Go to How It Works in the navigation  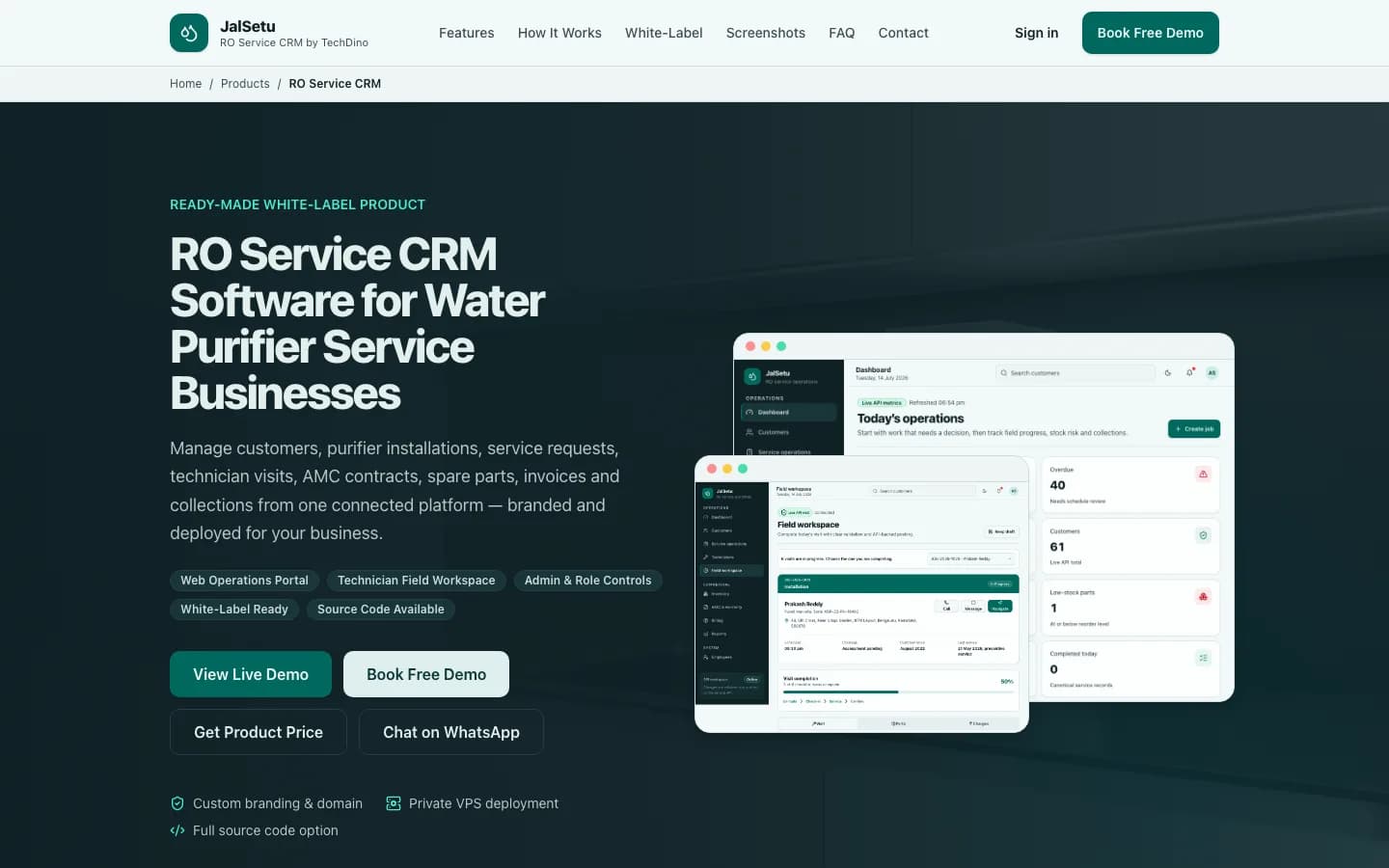tap(559, 33)
